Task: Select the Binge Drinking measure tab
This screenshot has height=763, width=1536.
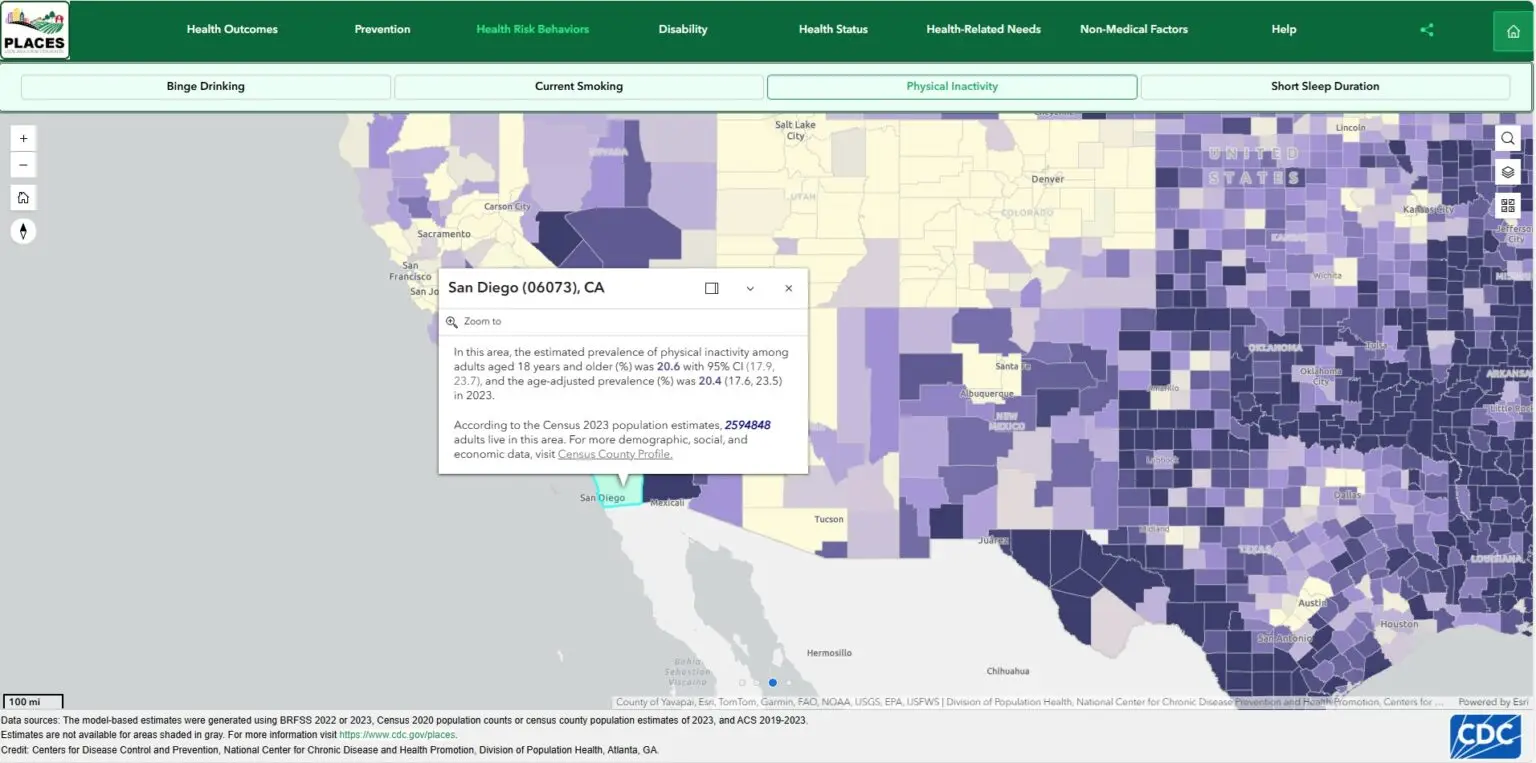Action: pos(205,87)
